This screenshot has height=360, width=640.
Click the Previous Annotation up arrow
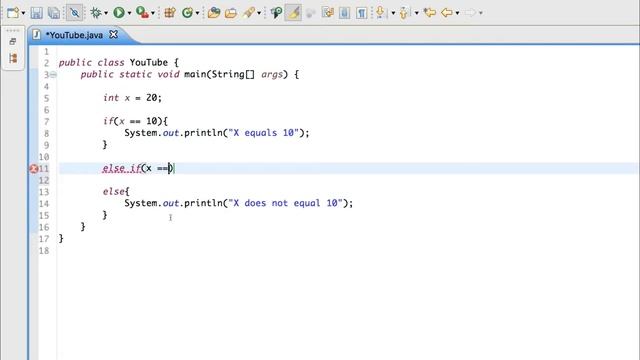click(404, 13)
